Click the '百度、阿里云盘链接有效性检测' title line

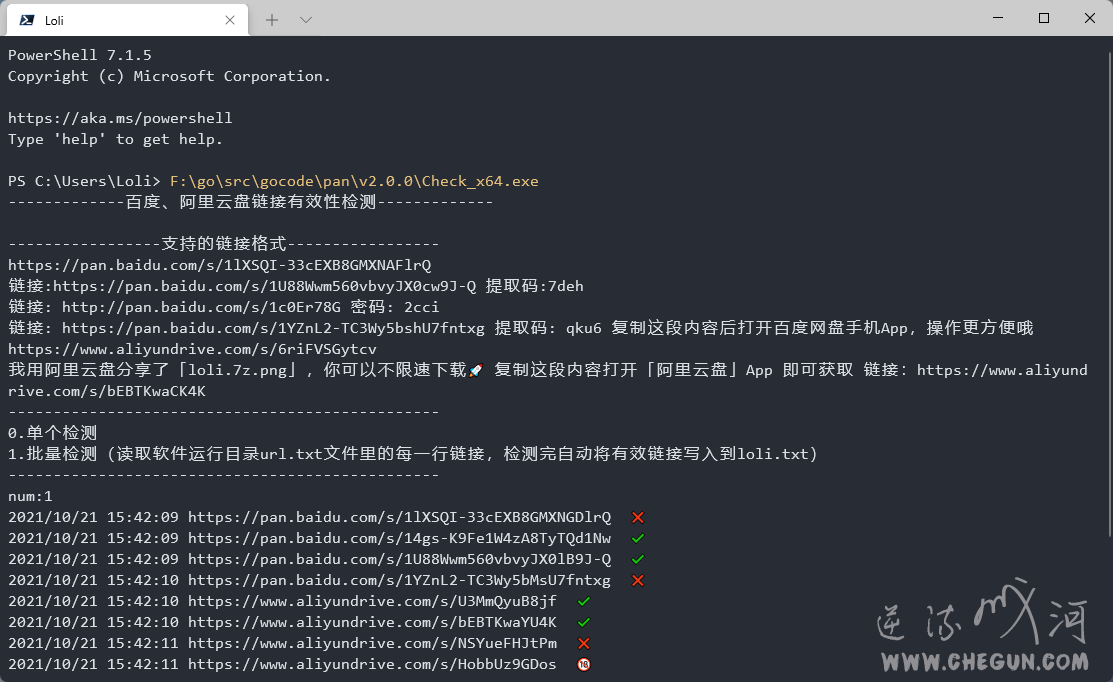point(251,202)
